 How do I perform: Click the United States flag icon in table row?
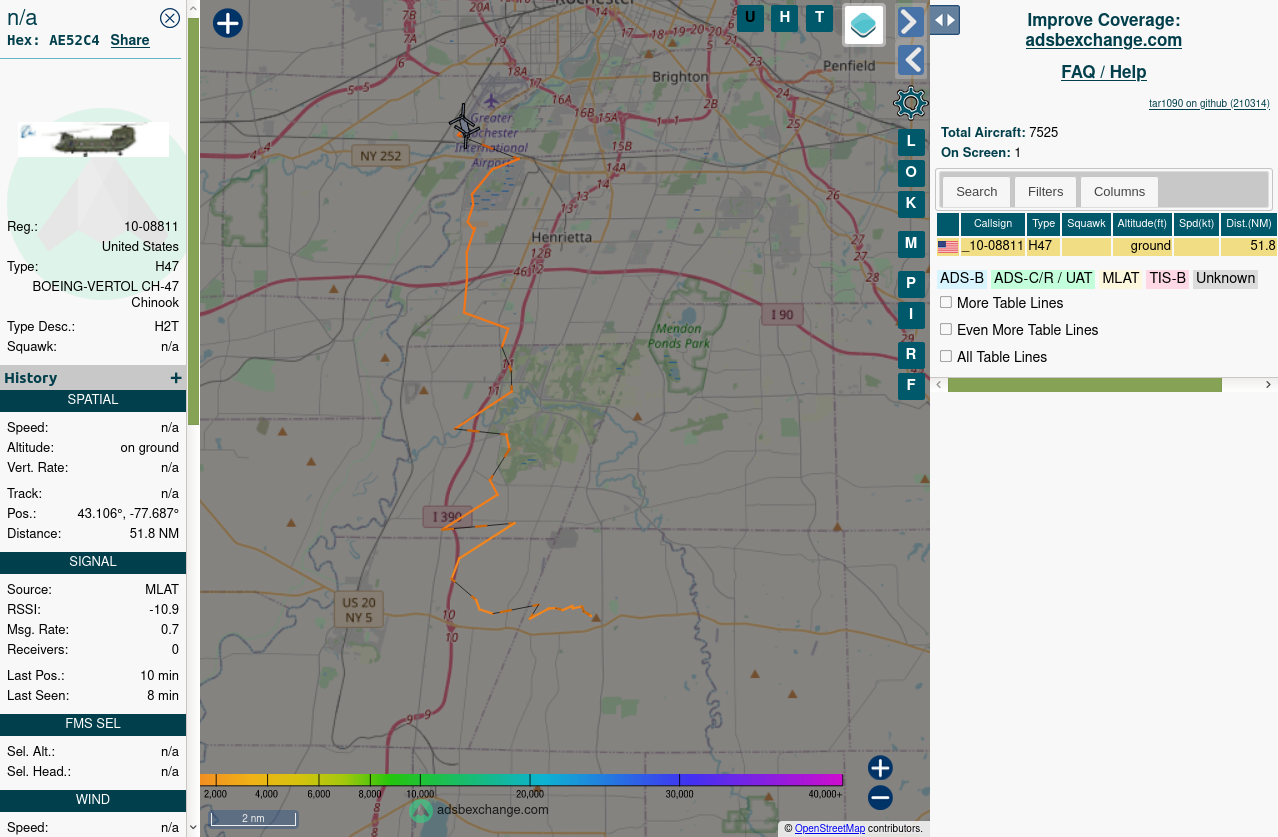(948, 246)
